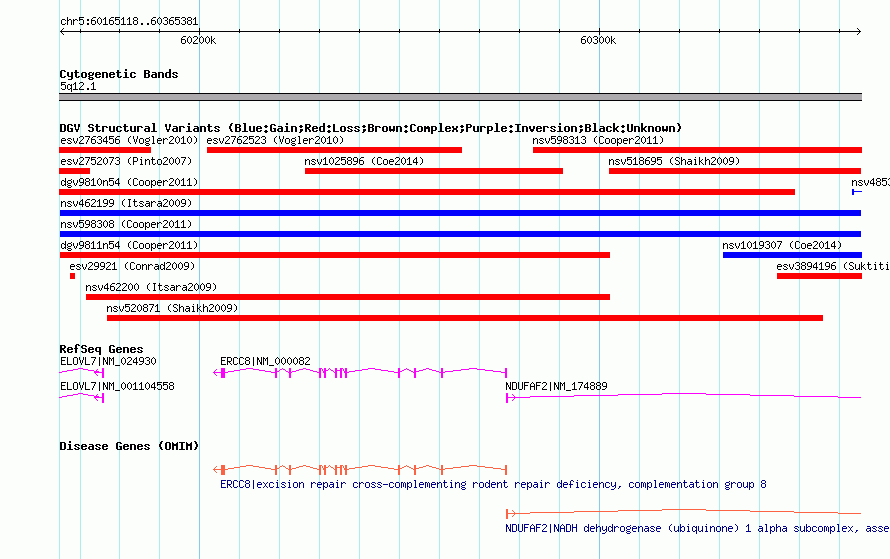Click the nsv598308 (Cooper2011) blue bar
Image resolution: width=890 pixels, height=559 pixels.
click(460, 234)
